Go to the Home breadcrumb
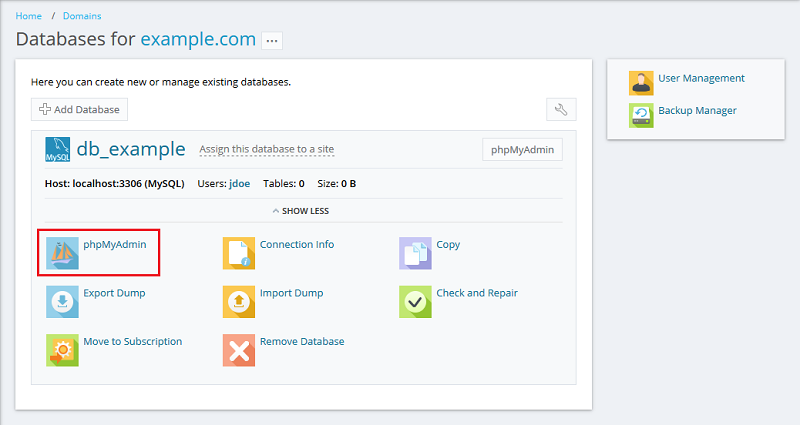This screenshot has width=800, height=425. 29,16
